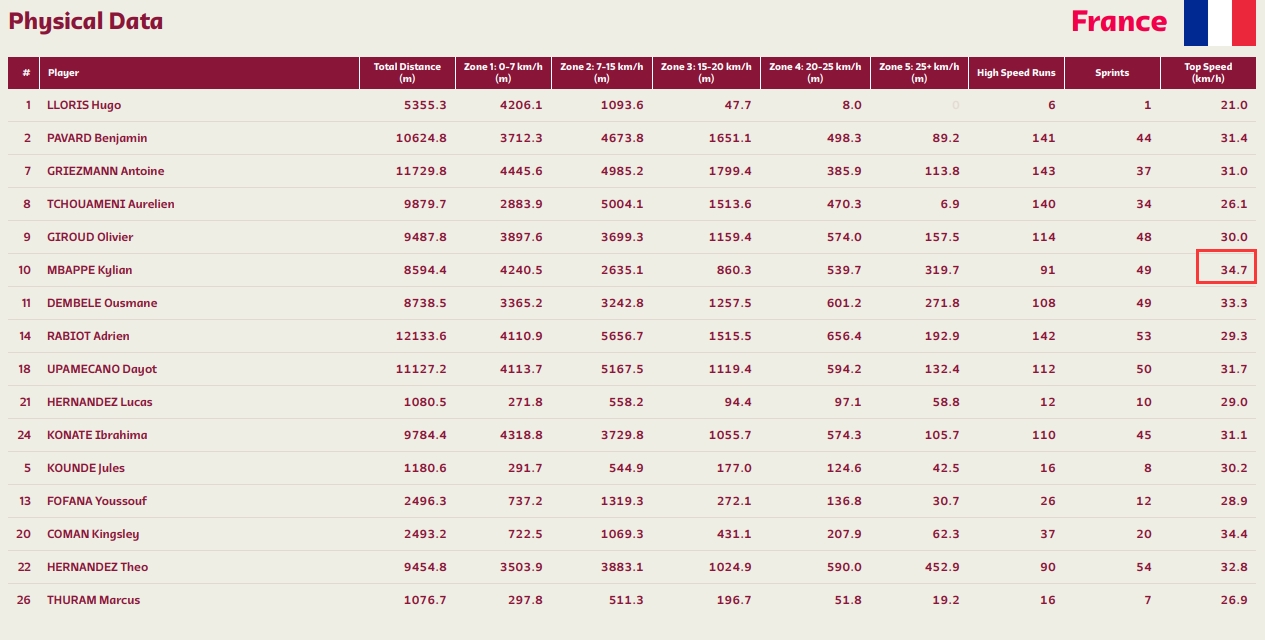Click HERNANDEZ Theo's 452.9 zone 5 value
The image size is (1265, 640).
(x=942, y=567)
